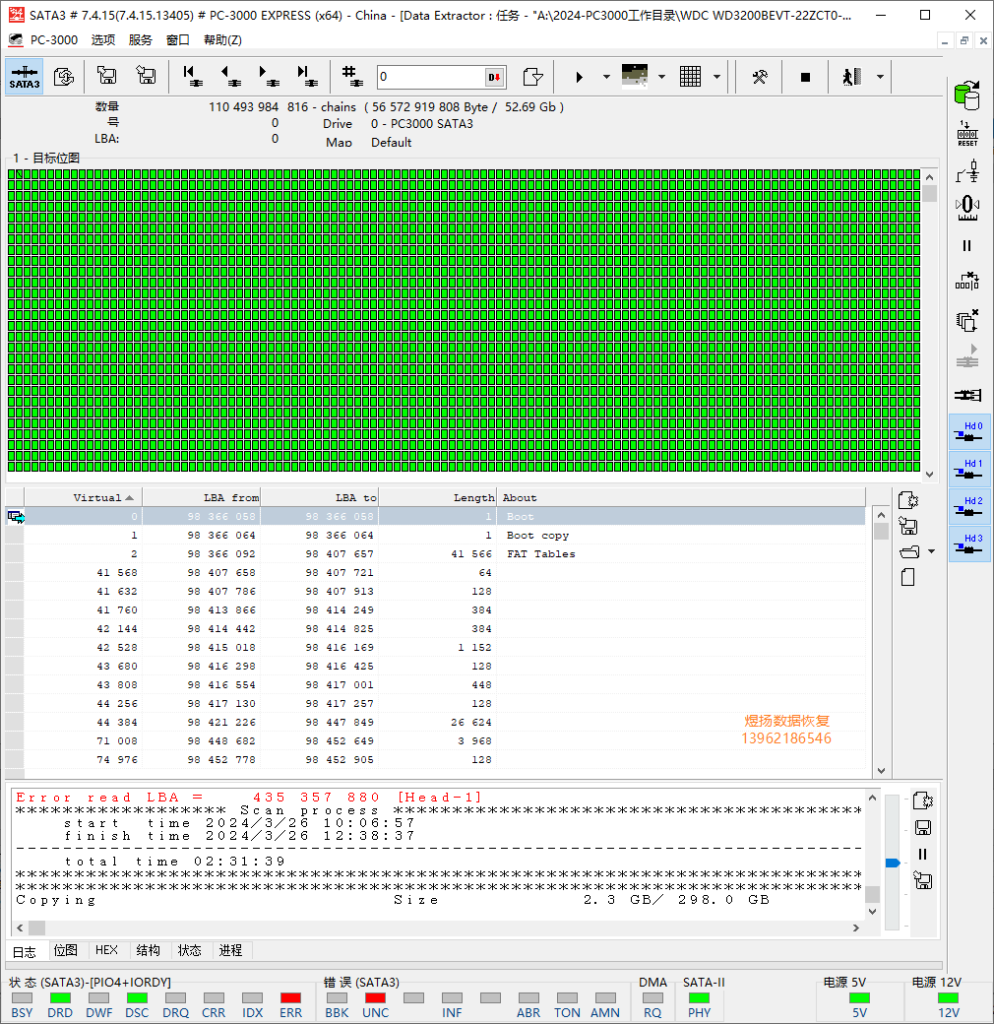Toggle the Hd 3 head button

pos(968,546)
